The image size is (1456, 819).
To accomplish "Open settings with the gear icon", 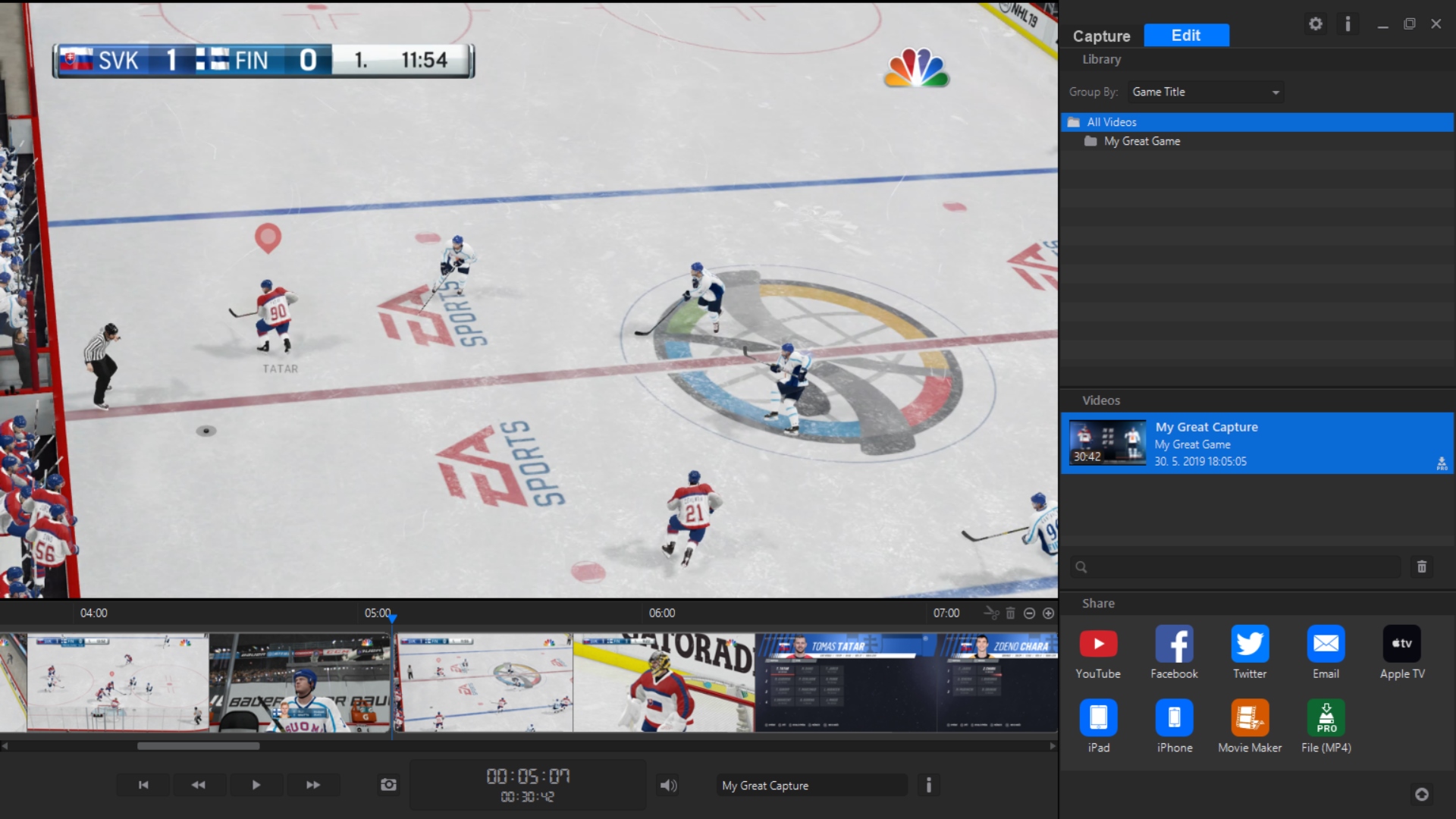I will coord(1316,24).
